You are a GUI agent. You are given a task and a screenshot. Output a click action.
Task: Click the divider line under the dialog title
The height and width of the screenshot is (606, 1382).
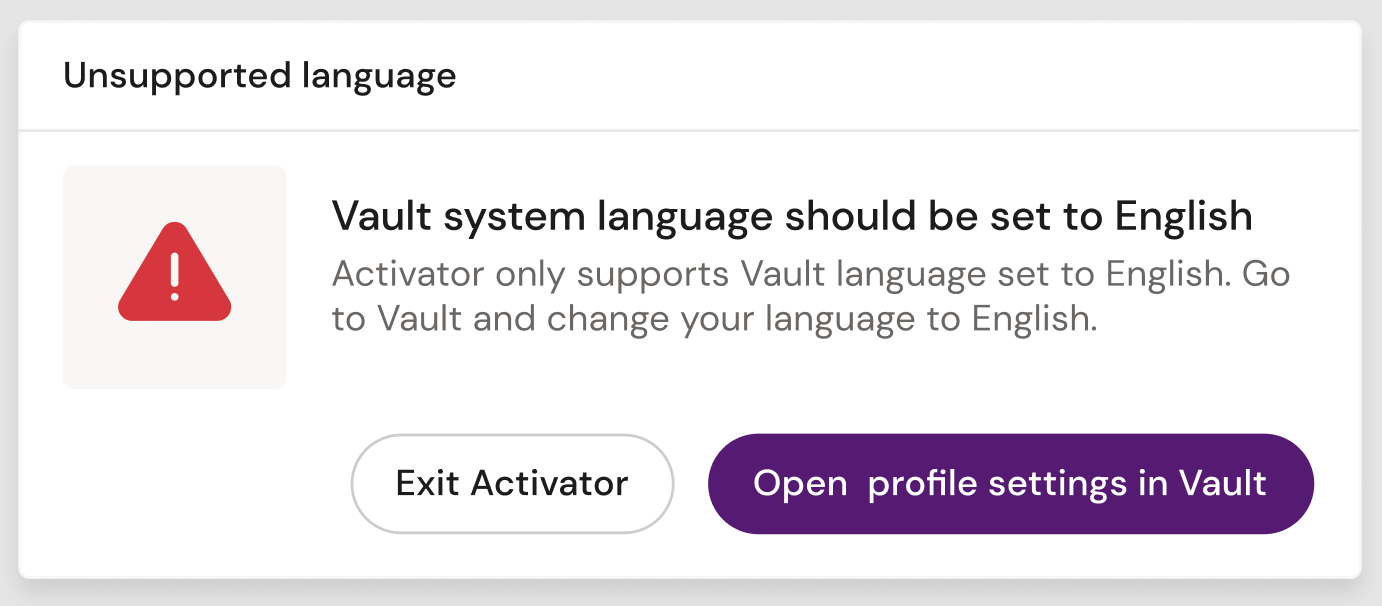coord(690,131)
